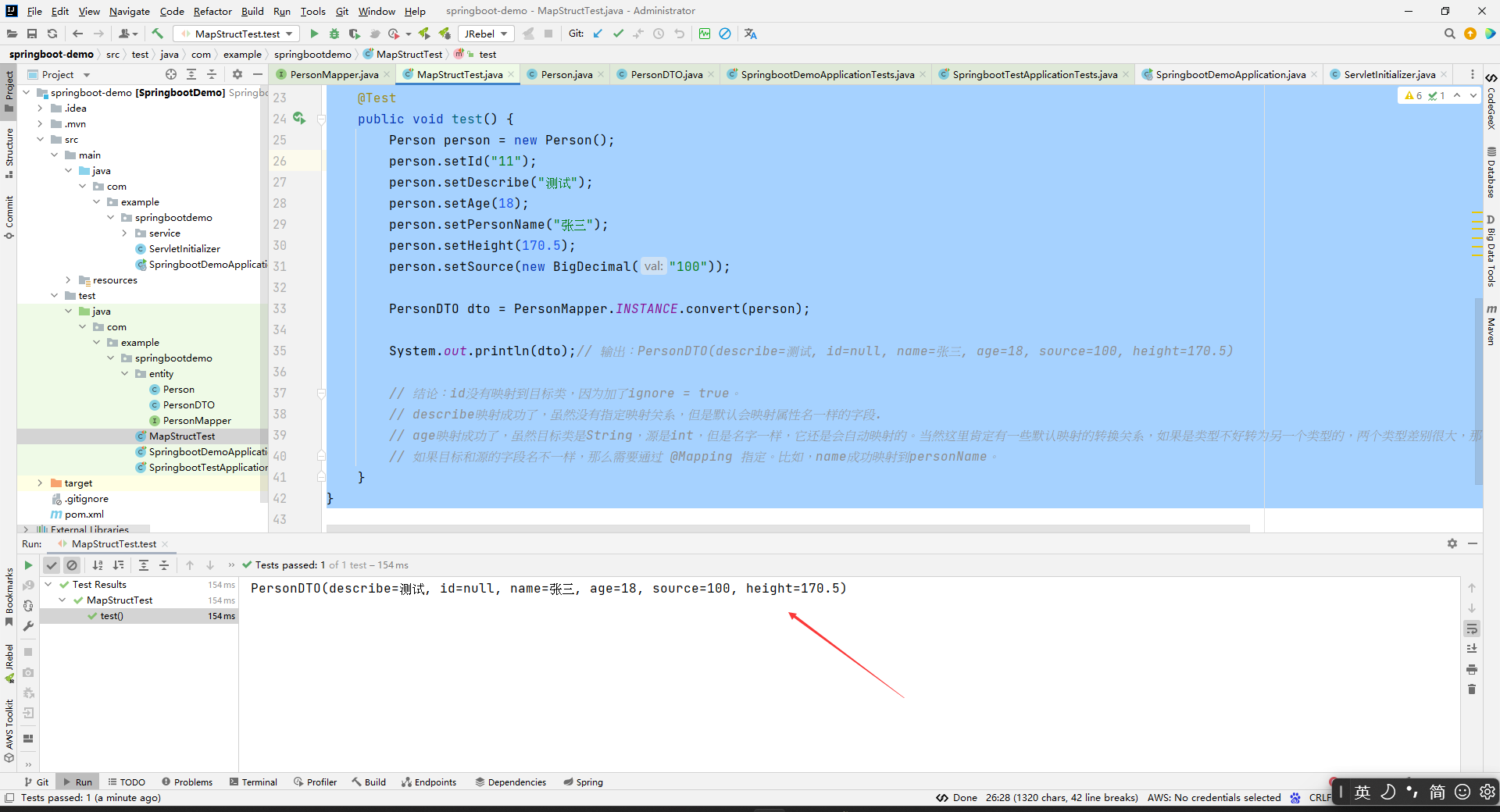Close the MapStructTest.java tab

coord(511,74)
